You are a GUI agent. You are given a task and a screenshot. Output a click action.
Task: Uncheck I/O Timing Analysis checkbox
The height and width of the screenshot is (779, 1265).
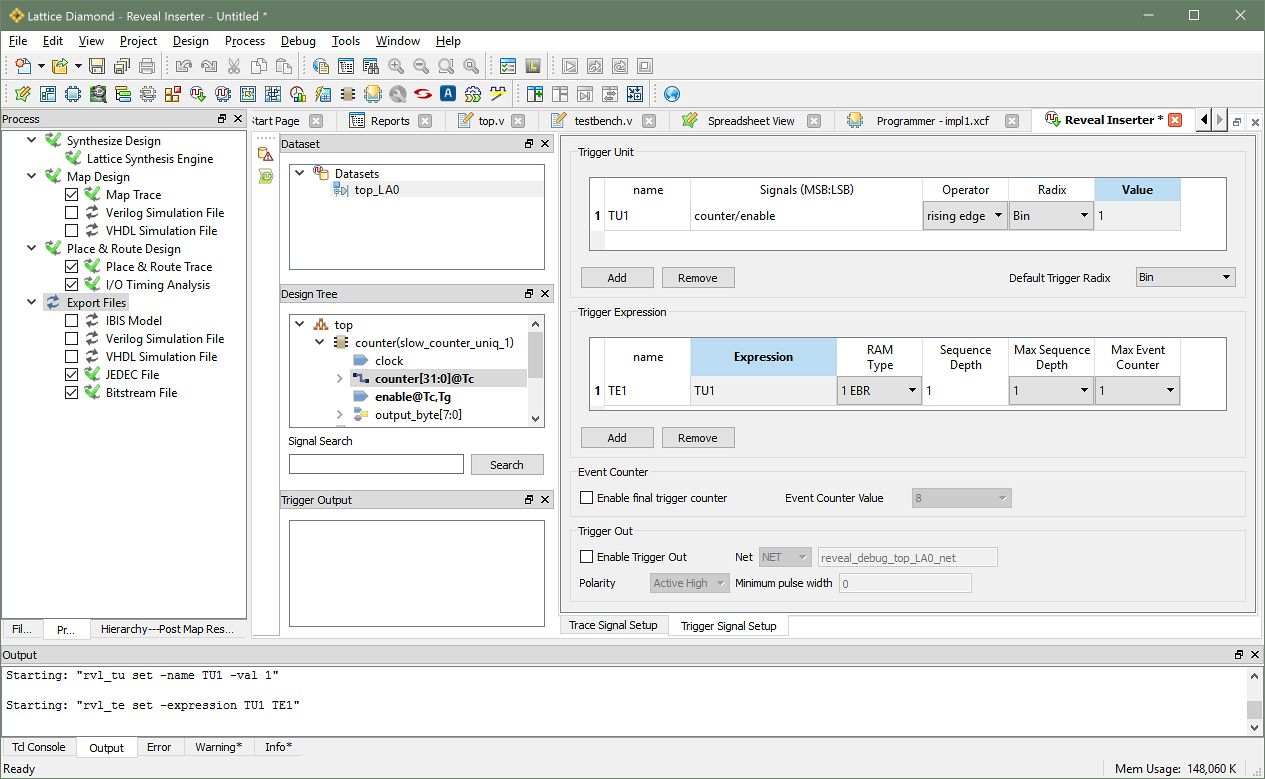click(x=71, y=285)
